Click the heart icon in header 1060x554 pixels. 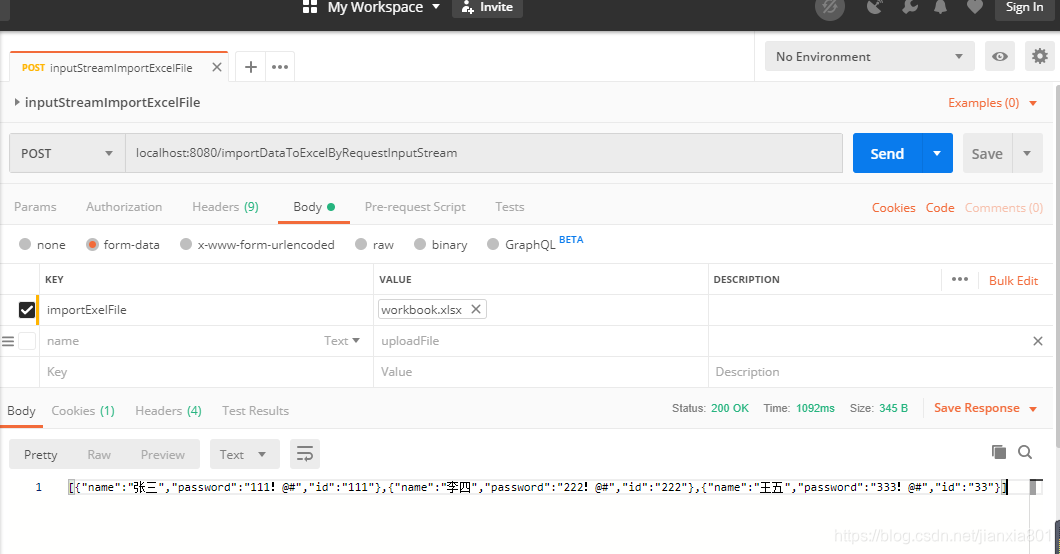974,7
